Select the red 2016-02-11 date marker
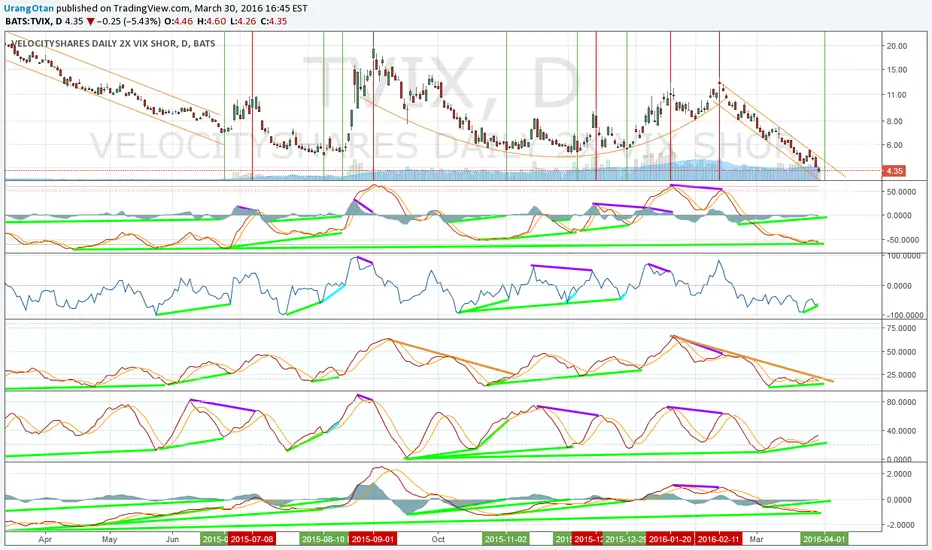The width and height of the screenshot is (932, 550). pos(719,539)
